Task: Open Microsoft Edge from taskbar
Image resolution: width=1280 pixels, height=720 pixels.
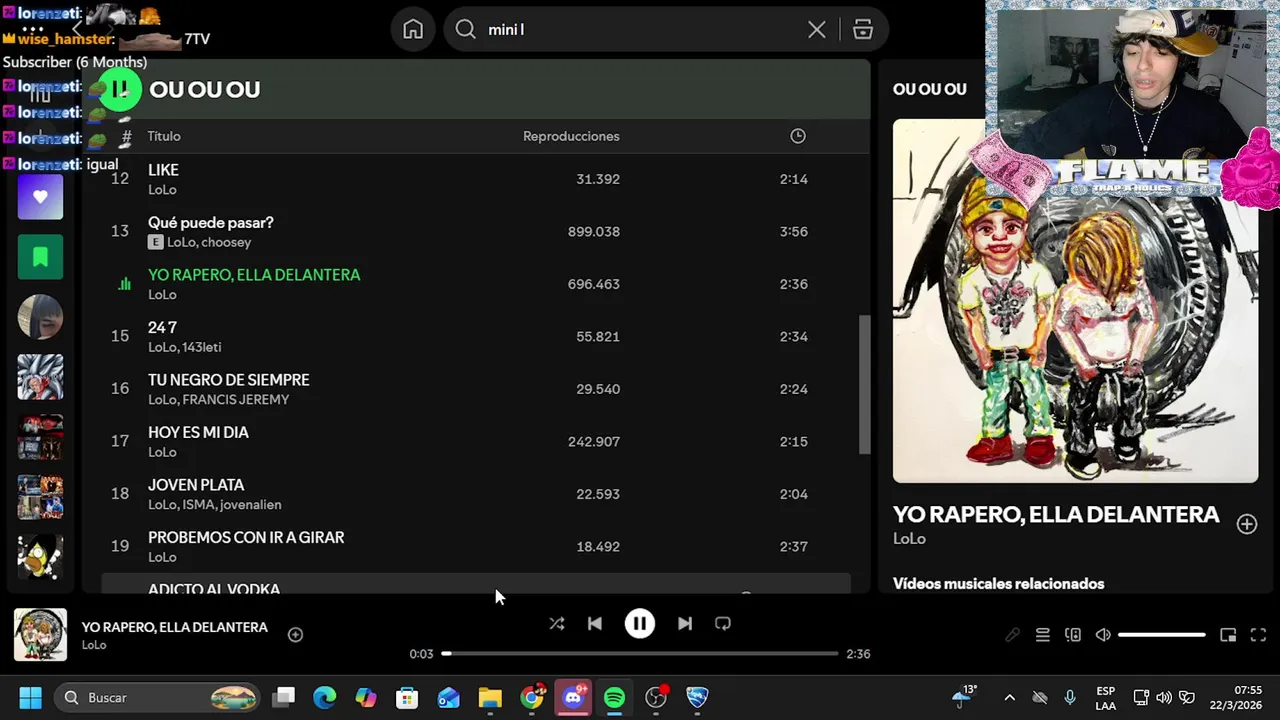Action: [x=324, y=697]
